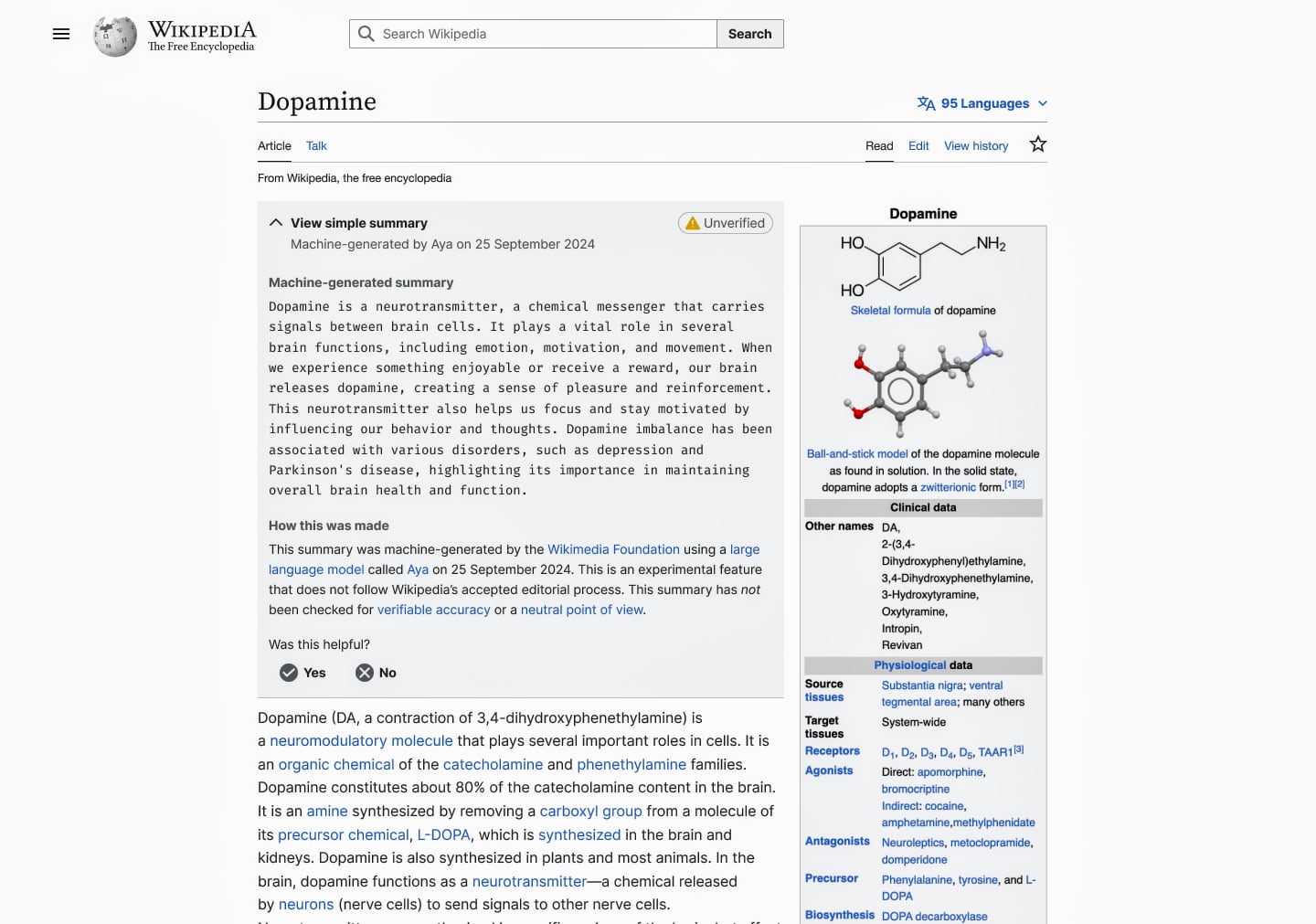Open the View history tab
This screenshot has width=1316, height=924.
(x=976, y=146)
